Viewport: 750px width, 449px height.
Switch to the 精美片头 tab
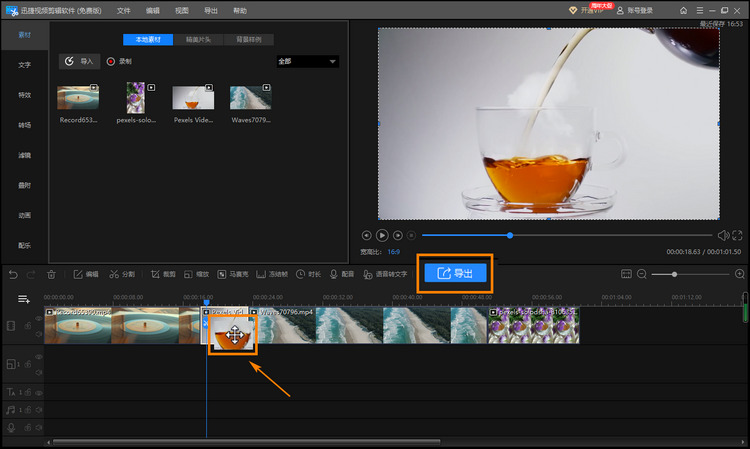click(x=198, y=40)
